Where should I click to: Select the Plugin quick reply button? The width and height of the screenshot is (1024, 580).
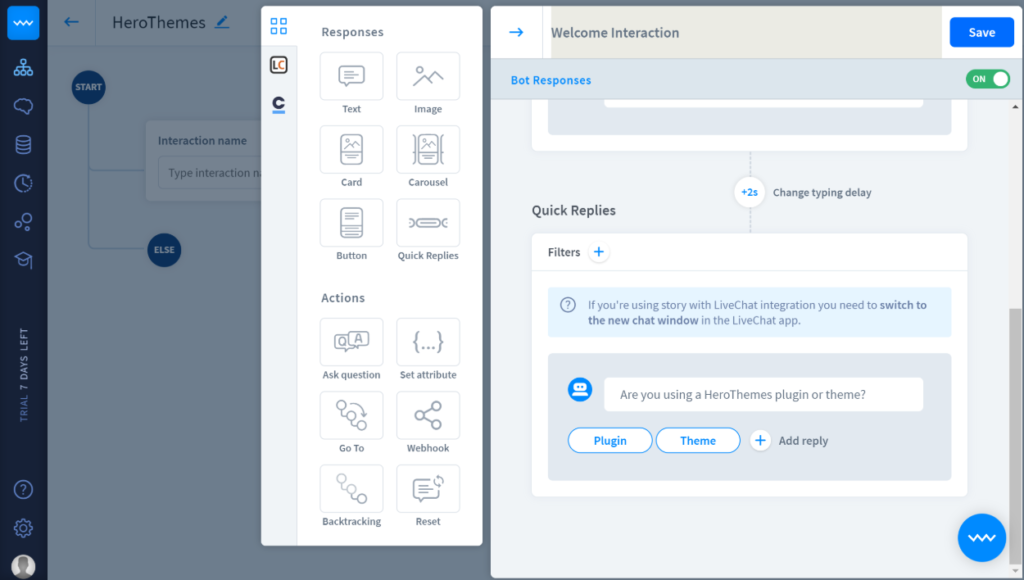coord(609,440)
